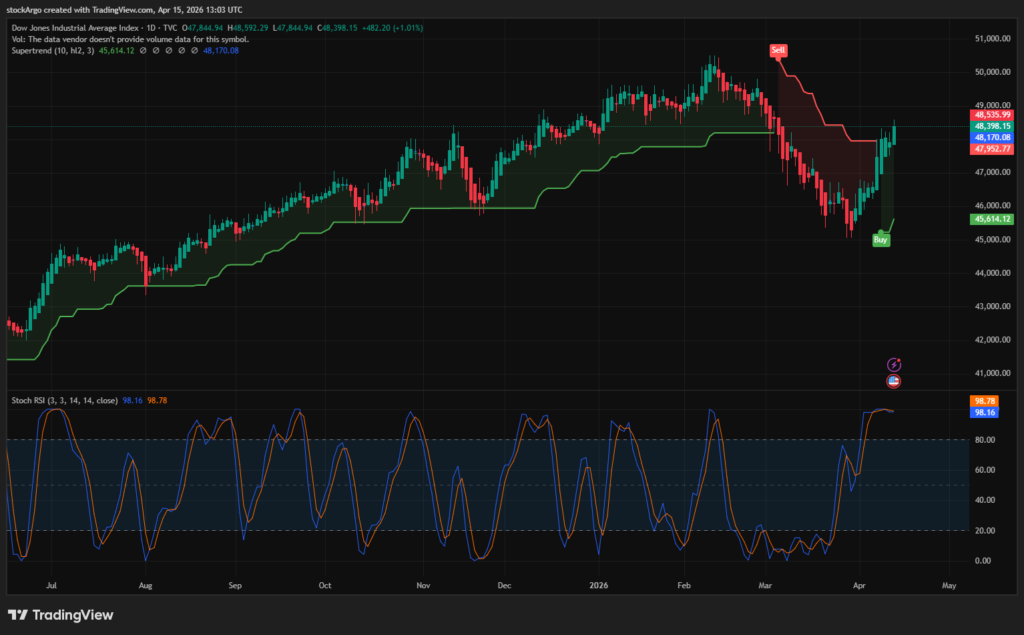The width and height of the screenshot is (1024, 635).
Task: Click the green 45,614.12 Supertrend price label
Action: (991, 219)
